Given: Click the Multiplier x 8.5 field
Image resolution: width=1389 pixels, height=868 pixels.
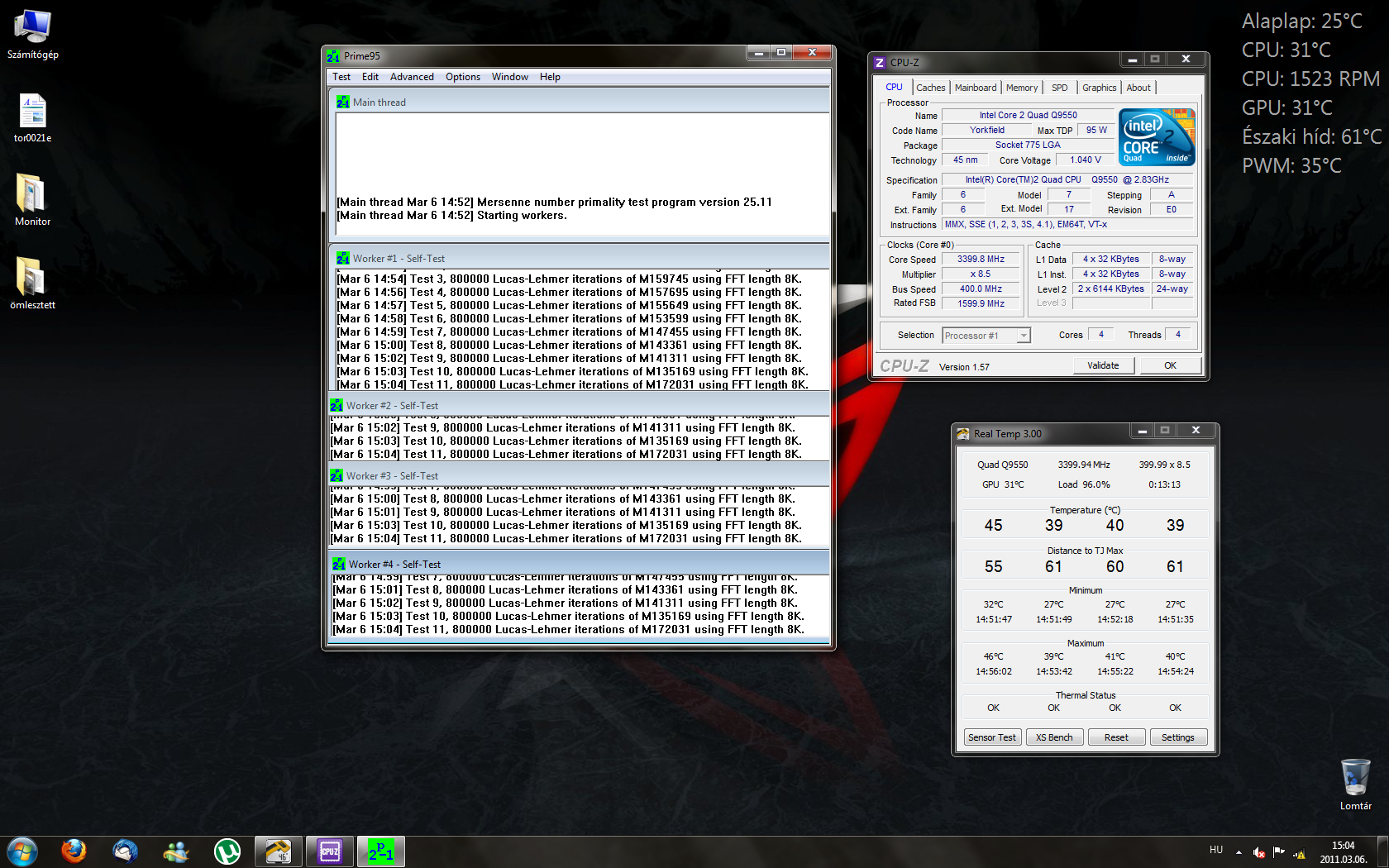Looking at the screenshot, I should pos(981,274).
